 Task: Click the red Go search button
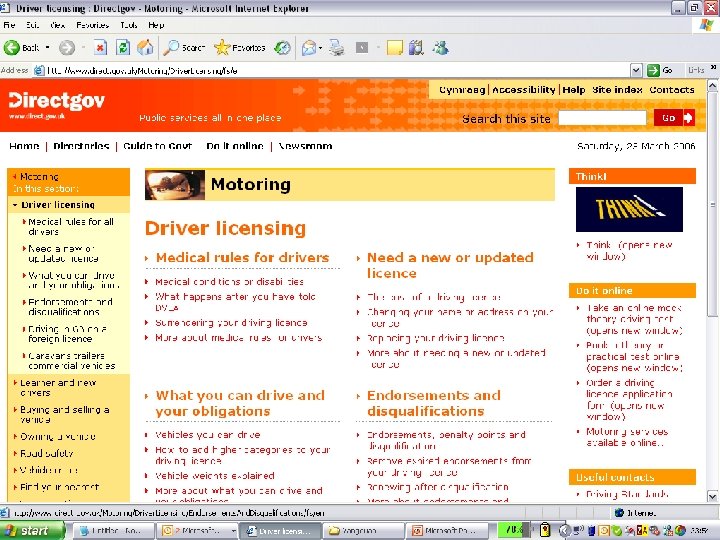point(674,118)
